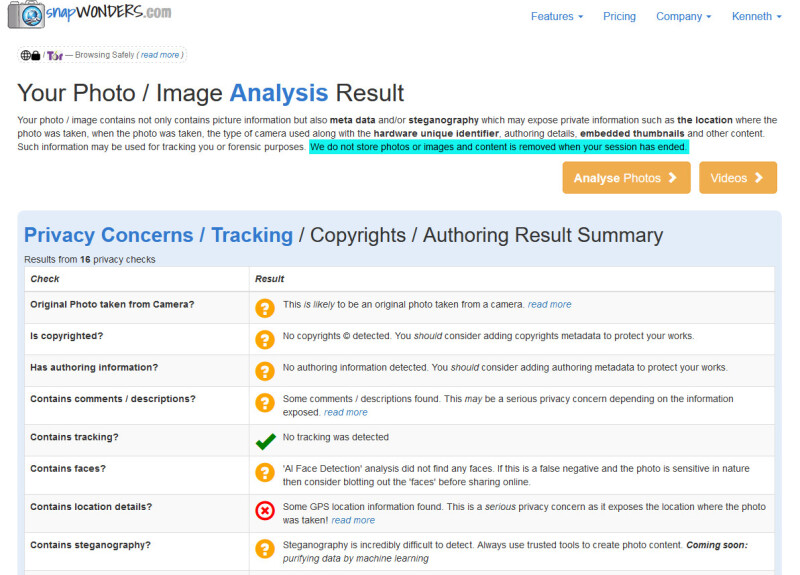Click 'No tracking was detected' result text
Image resolution: width=800 pixels, height=575 pixels.
click(x=336, y=437)
